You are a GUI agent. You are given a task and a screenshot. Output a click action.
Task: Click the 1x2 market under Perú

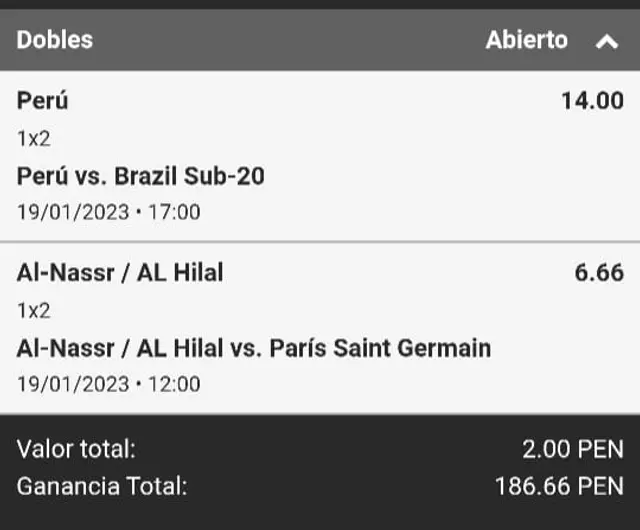[x=34, y=139]
